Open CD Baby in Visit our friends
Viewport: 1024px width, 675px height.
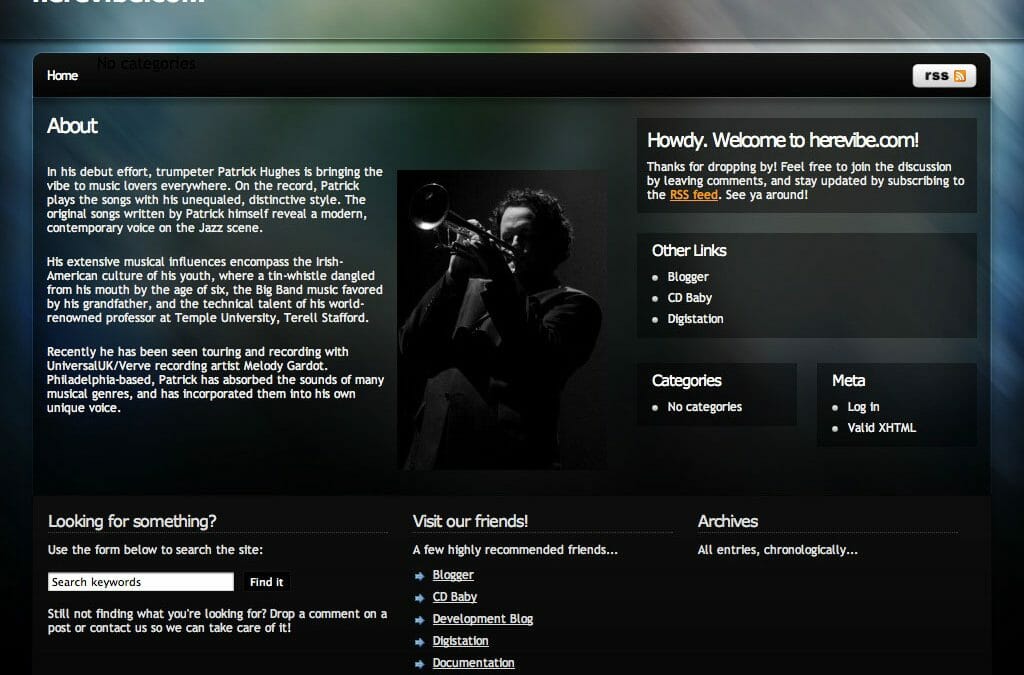[454, 597]
